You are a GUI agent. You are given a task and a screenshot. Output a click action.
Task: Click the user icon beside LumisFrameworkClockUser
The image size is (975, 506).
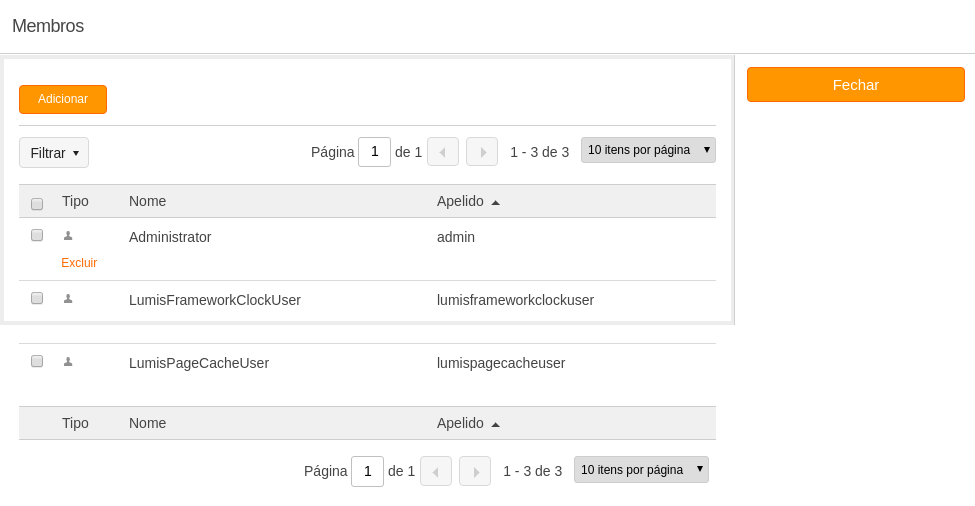point(68,299)
